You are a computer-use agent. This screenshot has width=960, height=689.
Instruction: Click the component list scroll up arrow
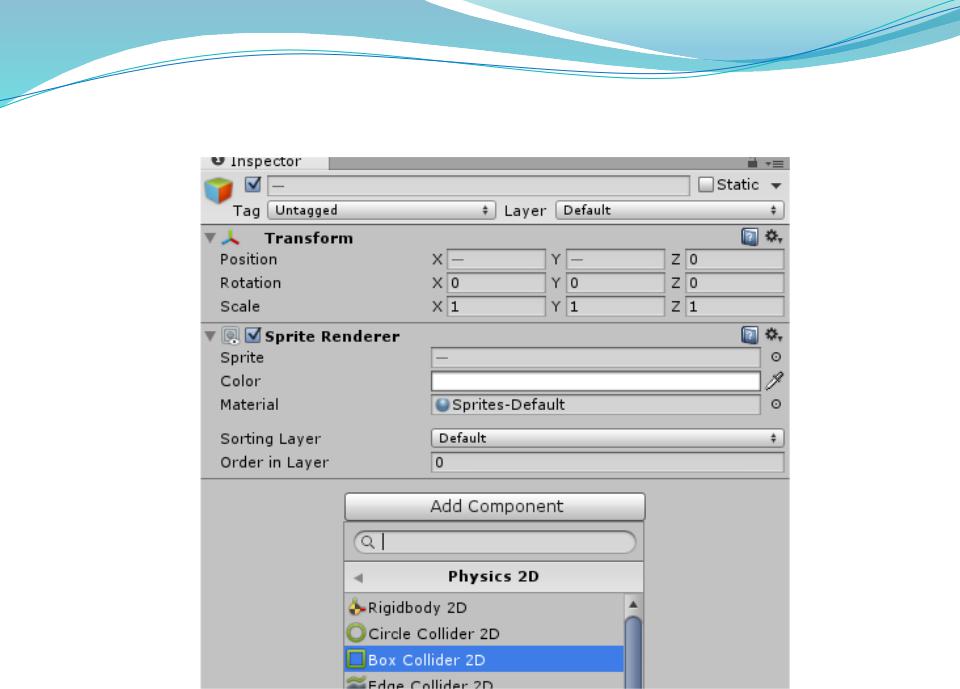[x=633, y=604]
